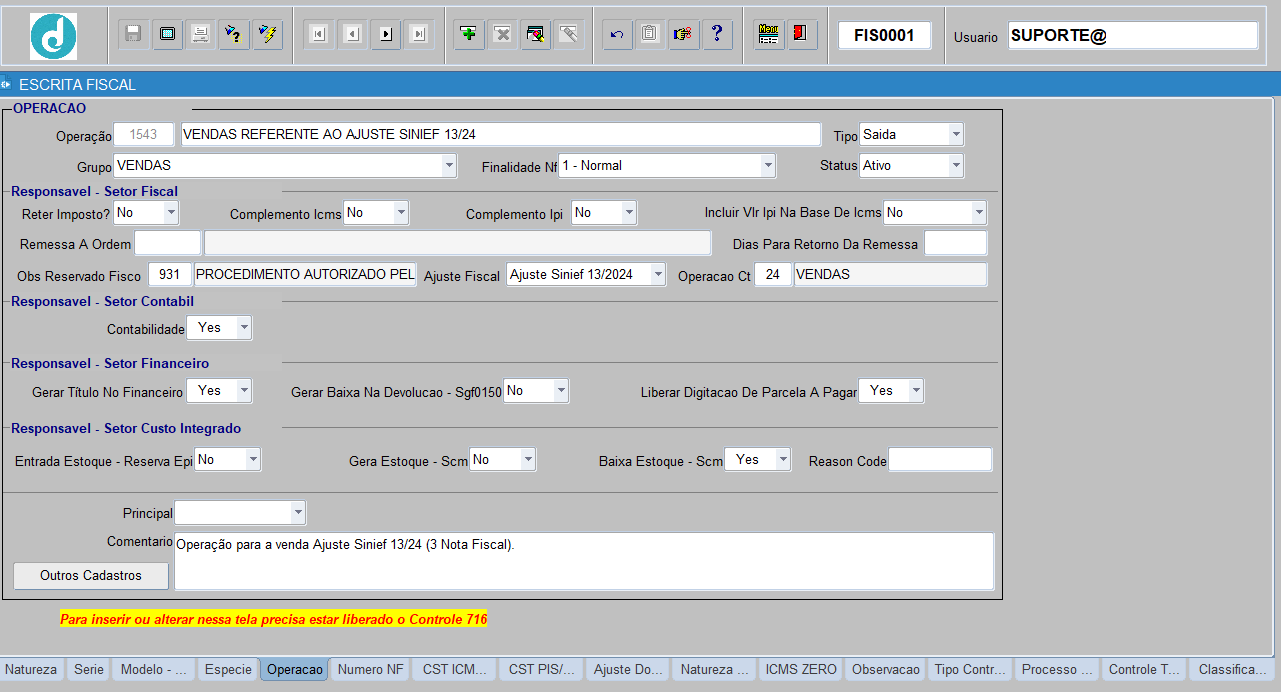This screenshot has height=692, width=1281.
Task: Click the operation description field VENDAS REFERENTE
Action: click(x=500, y=135)
